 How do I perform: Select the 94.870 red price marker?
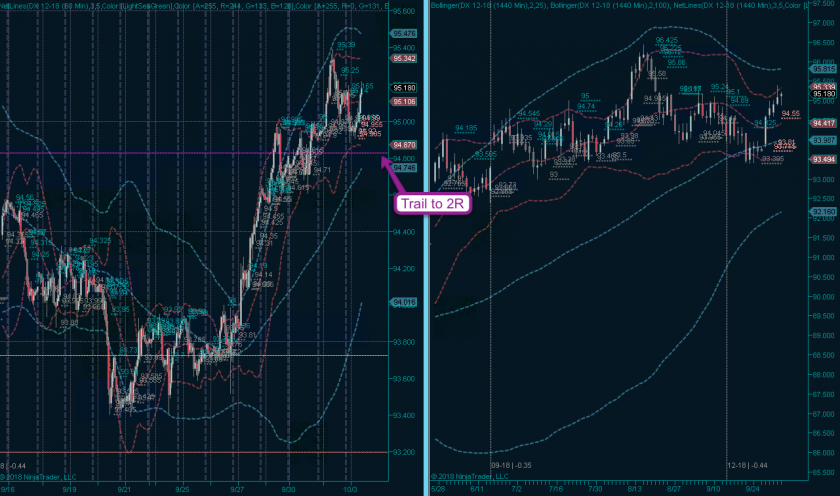tap(404, 145)
